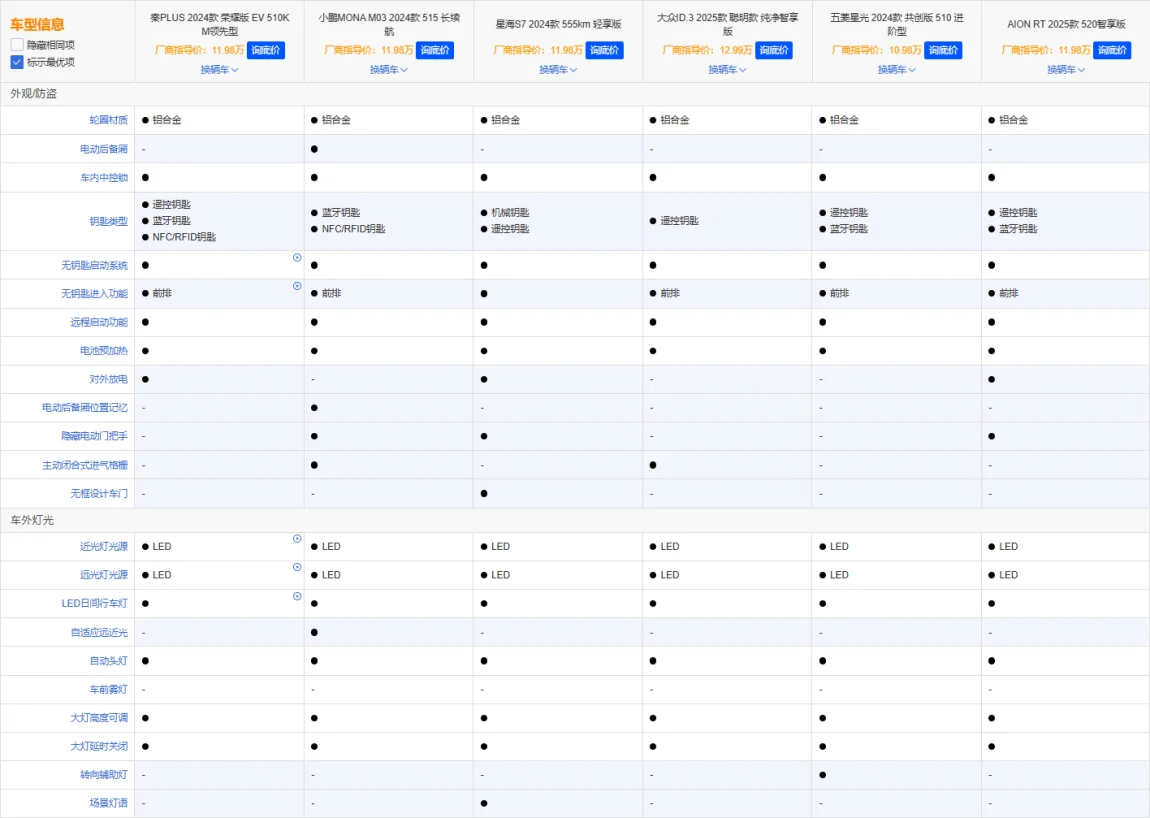Open 换辆车 dropdown under 秦PLUS 2024款

pyautogui.click(x=219, y=70)
